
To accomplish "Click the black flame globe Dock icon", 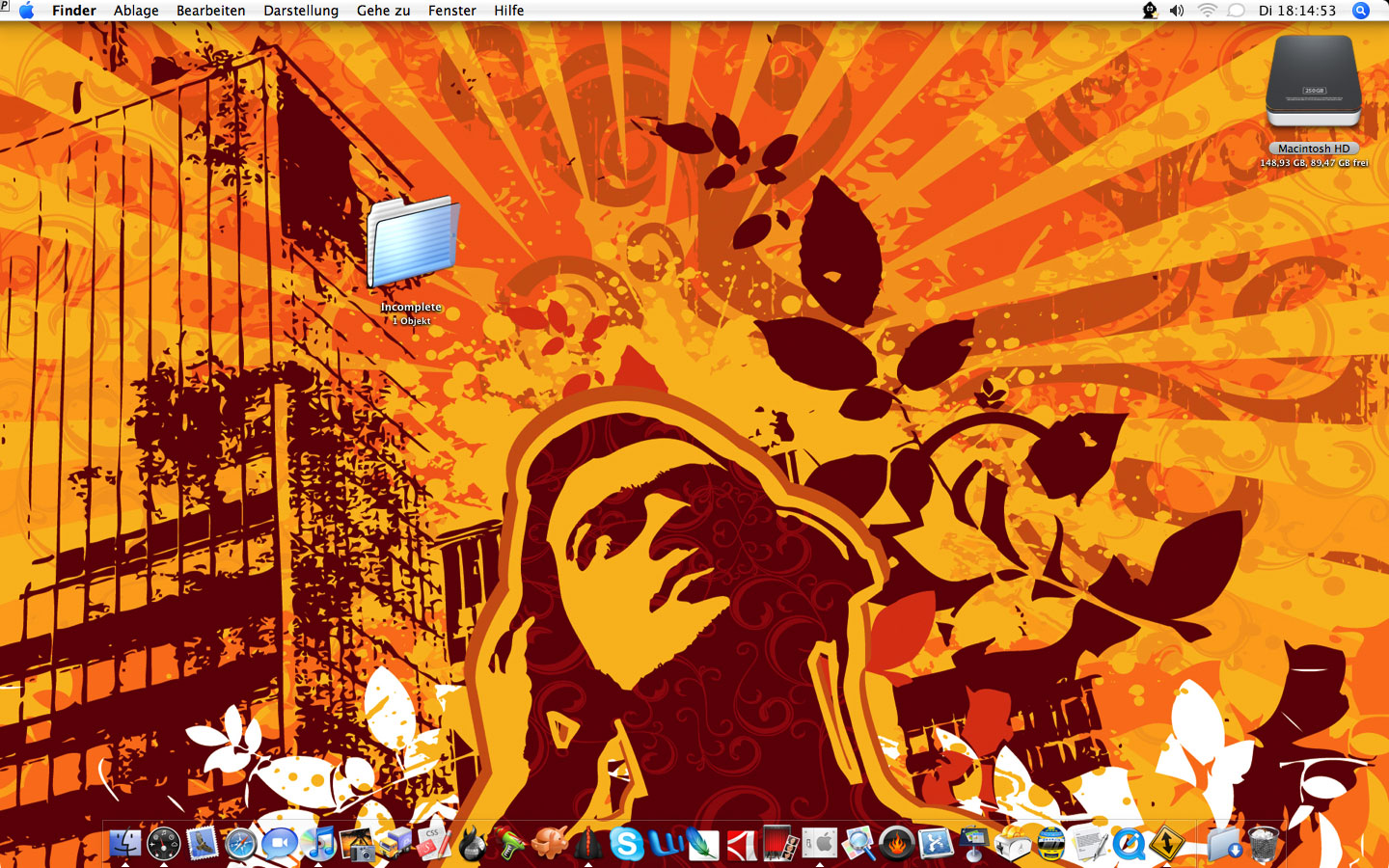I will 473,844.
